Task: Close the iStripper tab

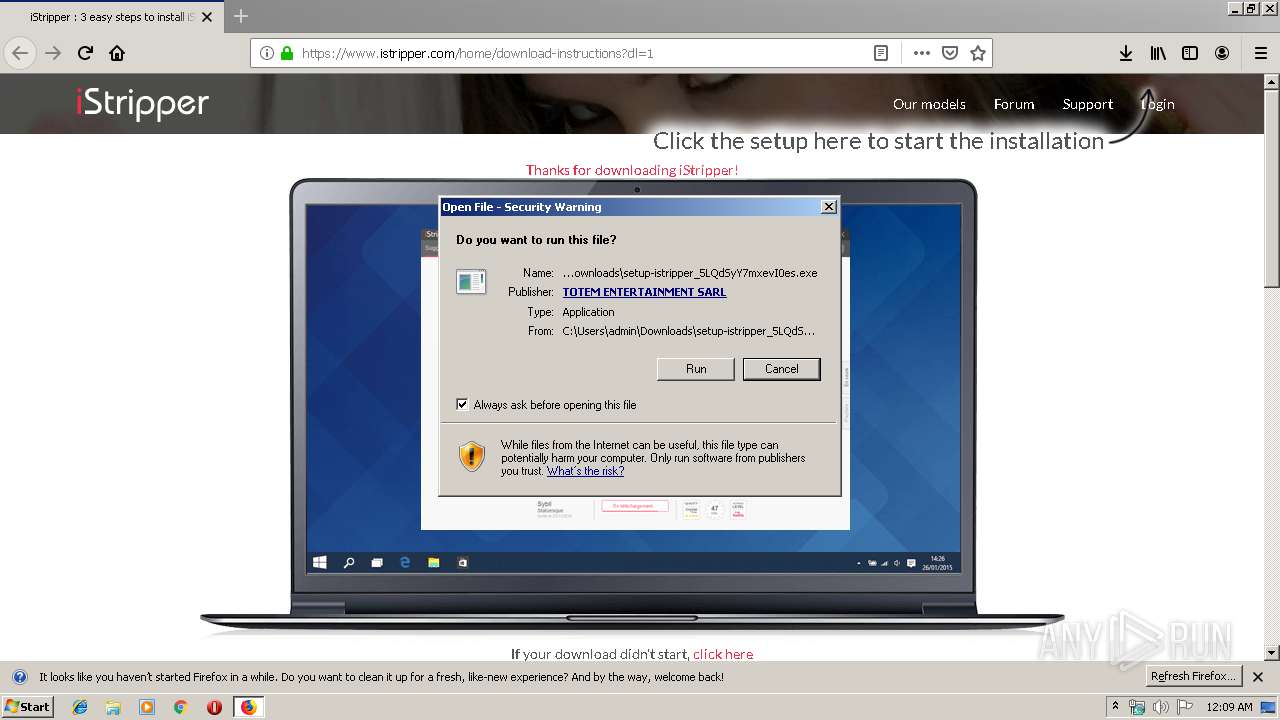Action: (x=207, y=17)
